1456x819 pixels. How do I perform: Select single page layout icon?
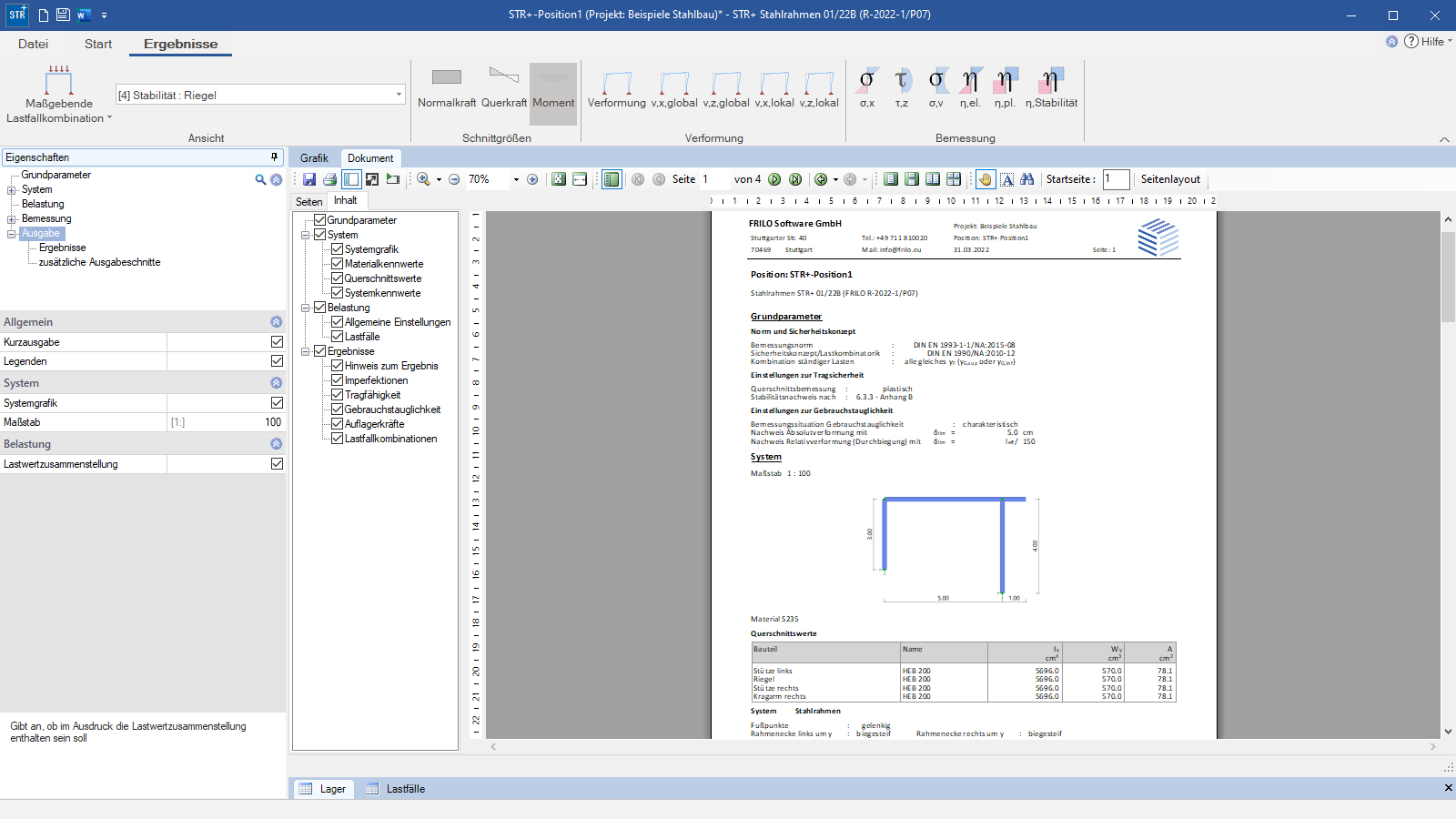(891, 179)
